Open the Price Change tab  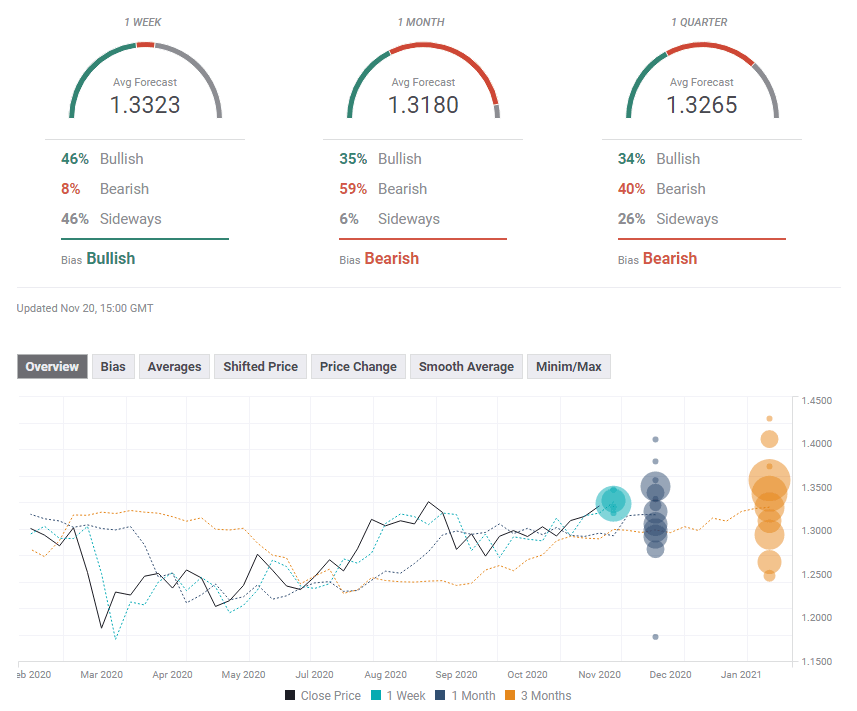(x=358, y=367)
